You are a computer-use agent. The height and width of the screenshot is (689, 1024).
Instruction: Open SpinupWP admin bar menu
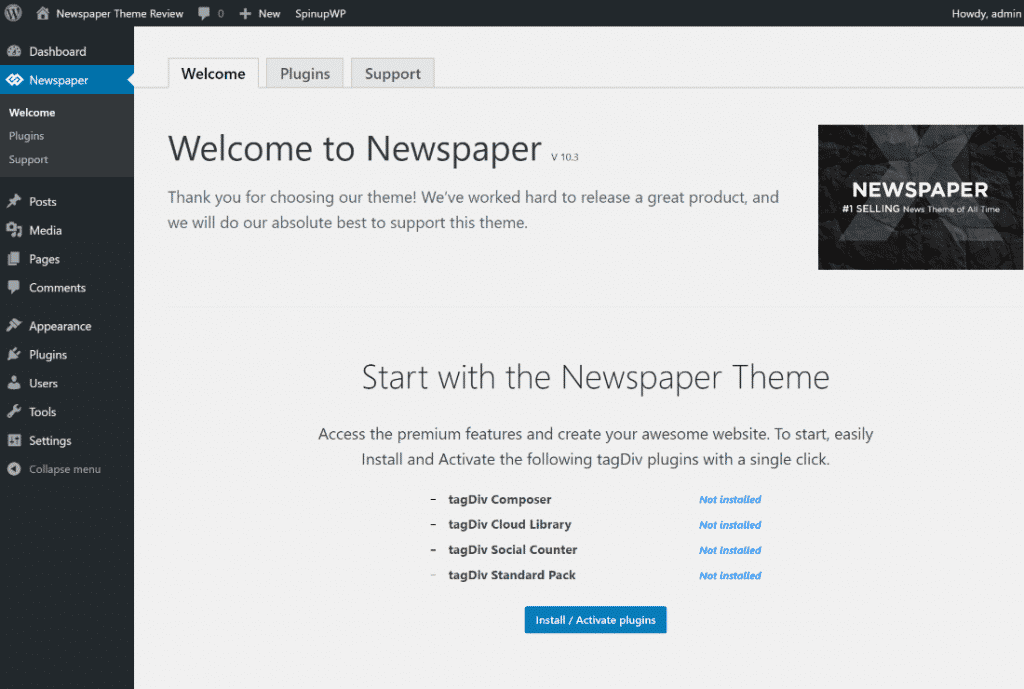click(320, 14)
